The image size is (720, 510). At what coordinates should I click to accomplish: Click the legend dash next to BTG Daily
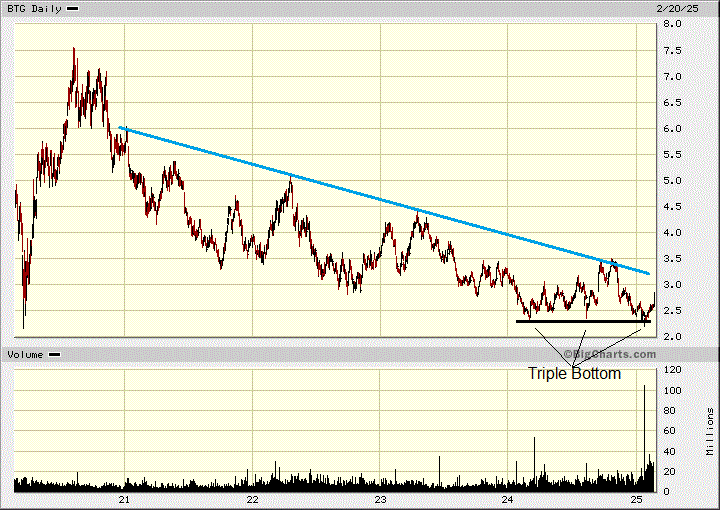coord(73,9)
